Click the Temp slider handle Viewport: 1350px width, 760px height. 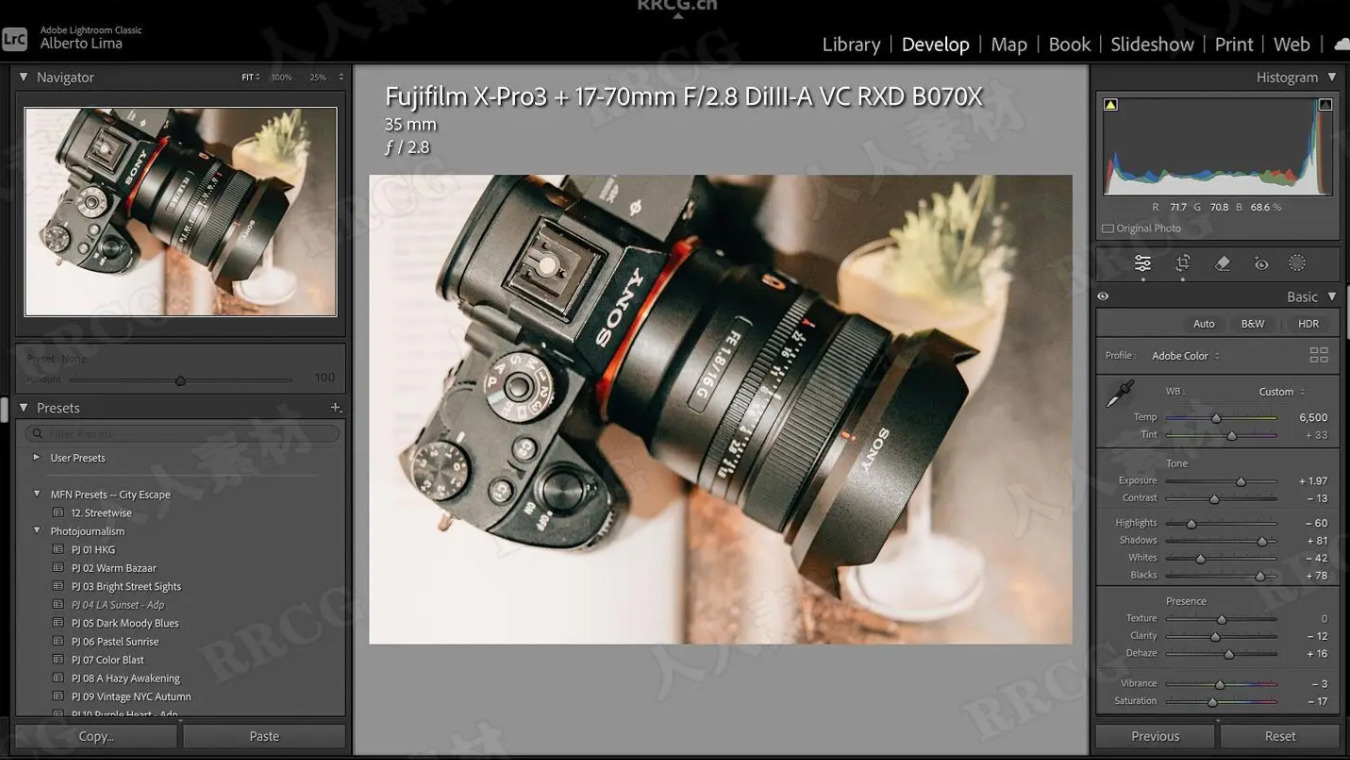tap(1216, 419)
